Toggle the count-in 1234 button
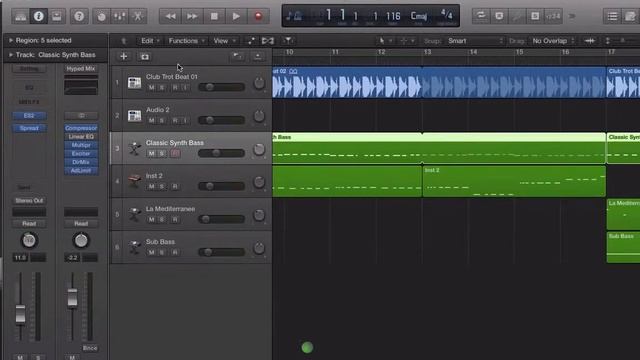Screen dimensions: 640x360 [x=553, y=16]
